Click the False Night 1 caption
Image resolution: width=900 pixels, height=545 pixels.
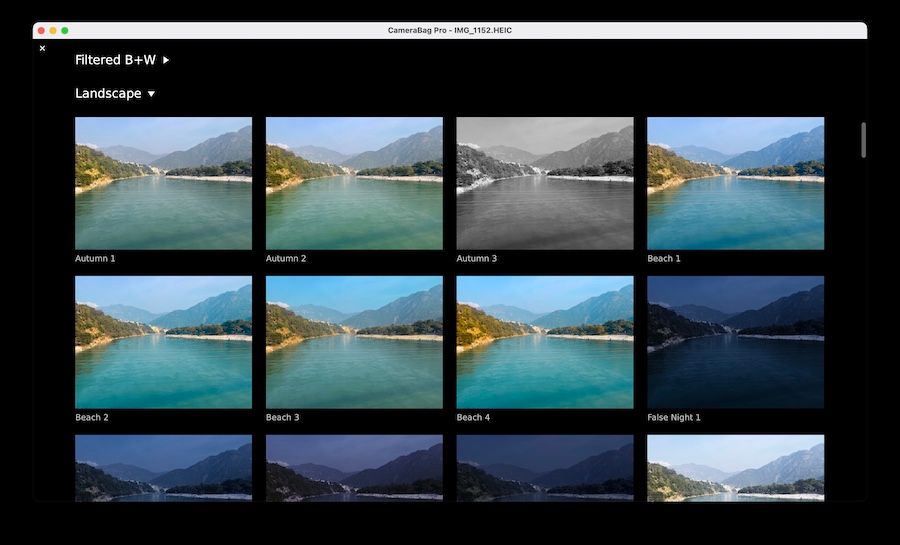[673, 418]
